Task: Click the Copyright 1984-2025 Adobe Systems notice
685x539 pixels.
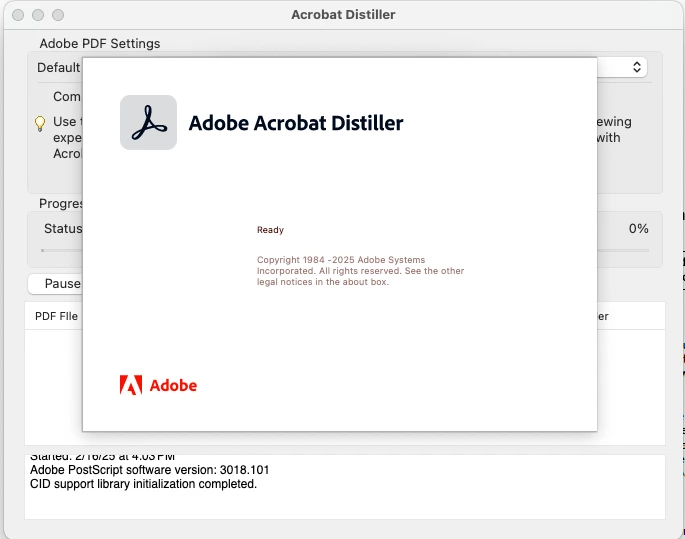Action: (x=360, y=271)
